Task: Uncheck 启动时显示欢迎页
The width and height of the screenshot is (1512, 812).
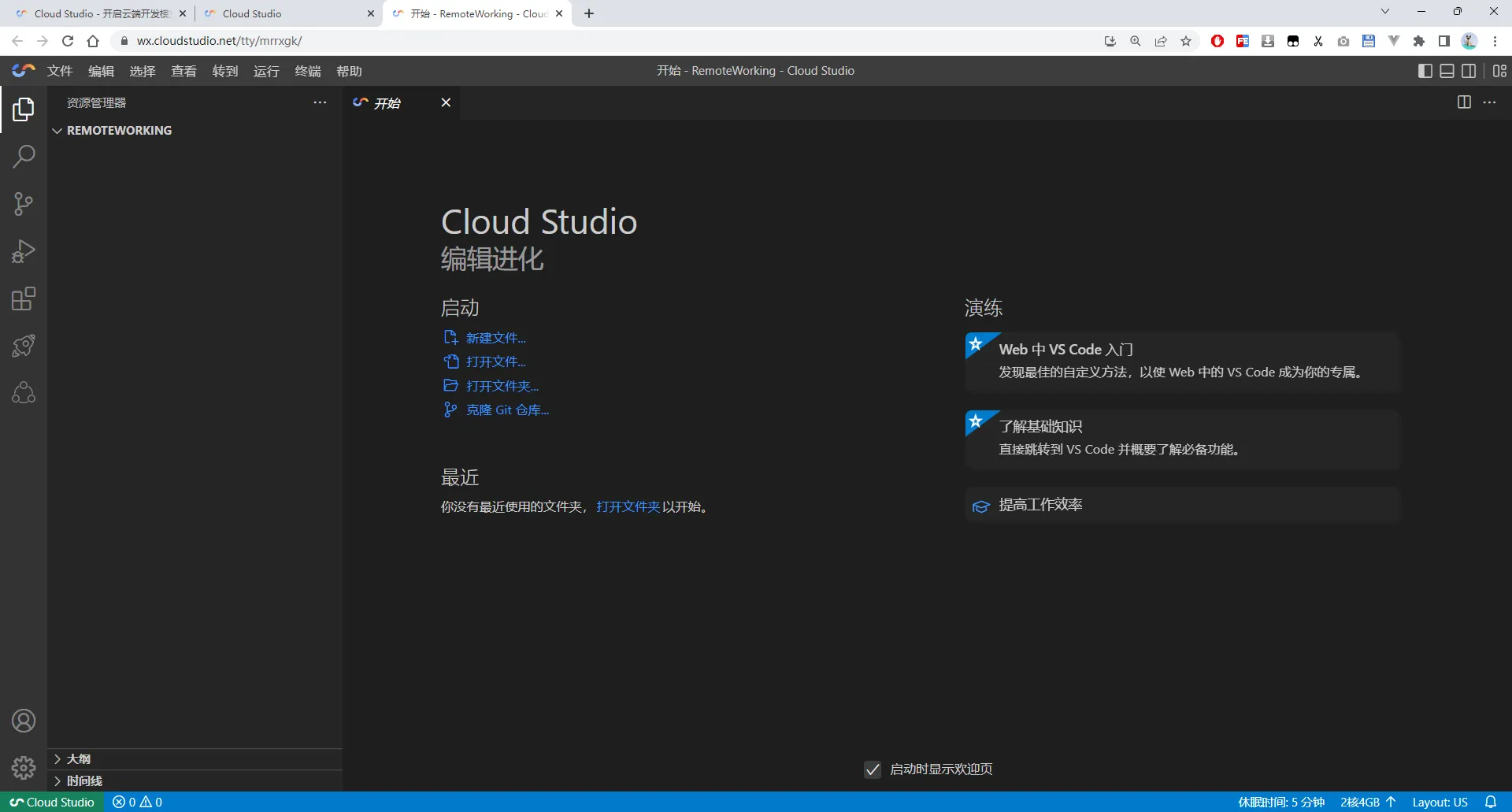Action: point(872,769)
